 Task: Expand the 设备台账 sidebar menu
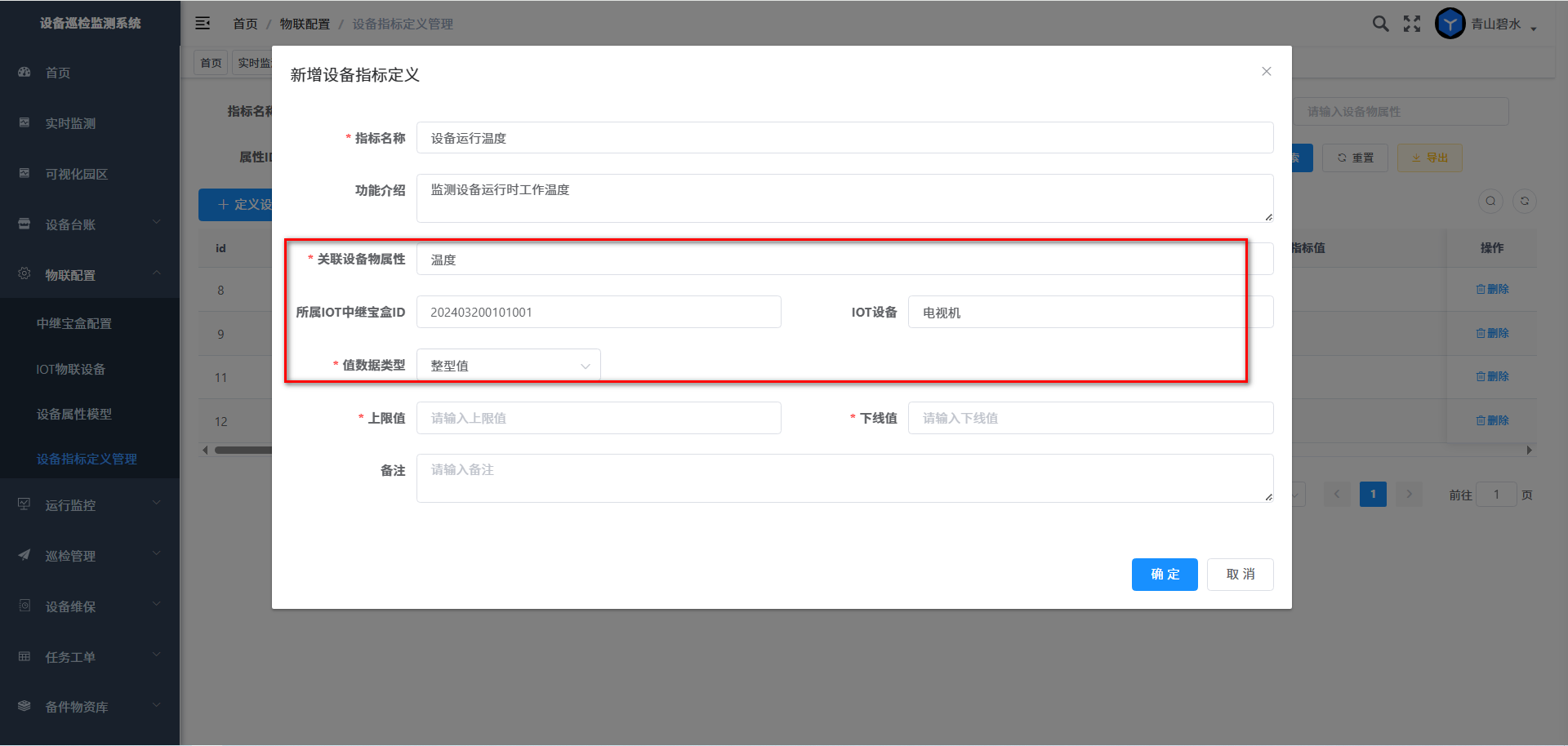click(x=90, y=224)
